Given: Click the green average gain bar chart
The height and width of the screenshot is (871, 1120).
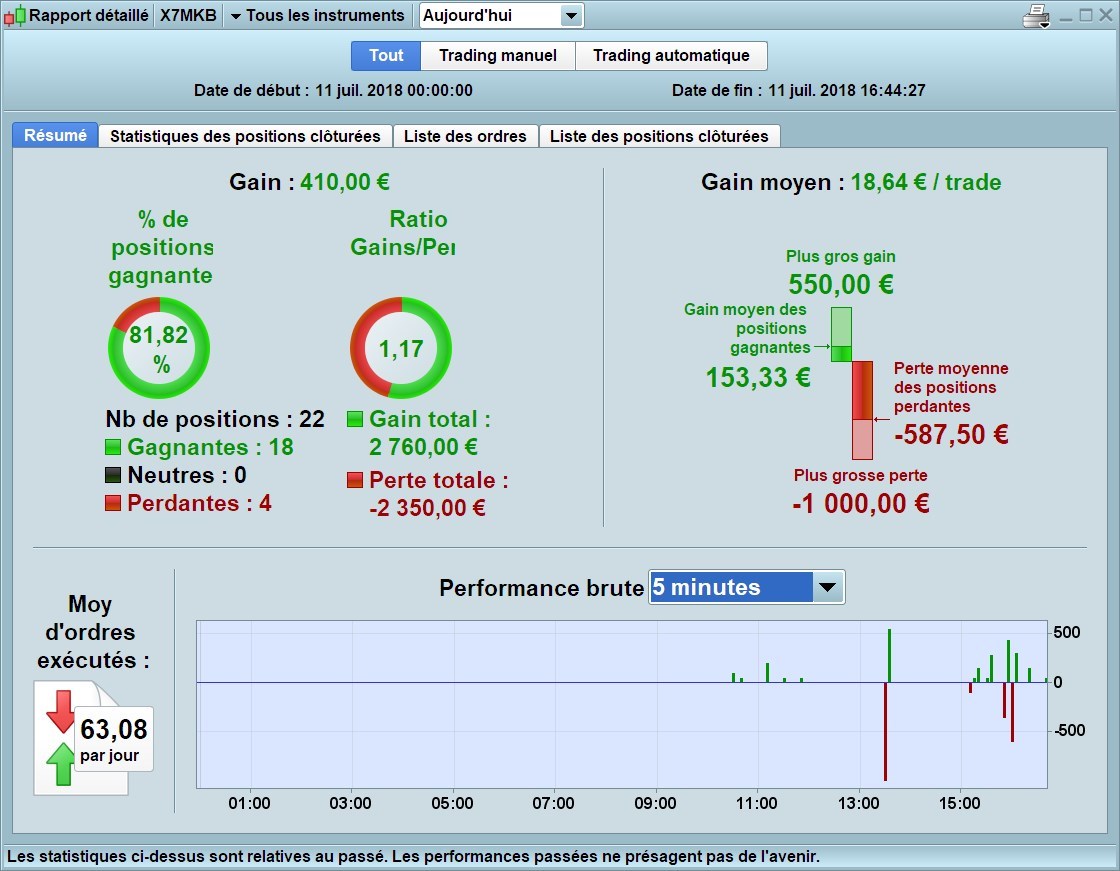Looking at the screenshot, I should click(841, 334).
